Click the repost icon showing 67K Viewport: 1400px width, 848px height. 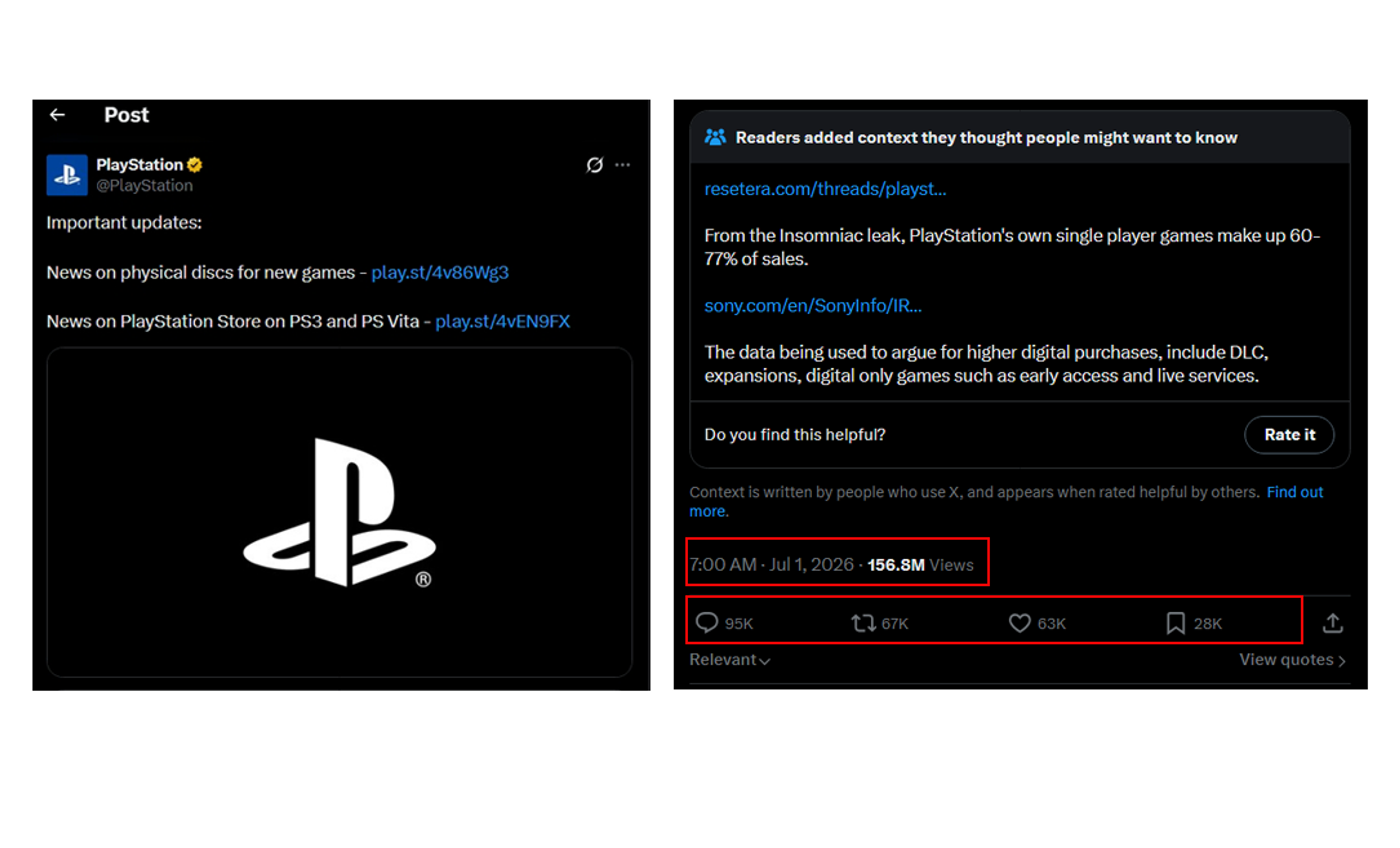click(863, 623)
